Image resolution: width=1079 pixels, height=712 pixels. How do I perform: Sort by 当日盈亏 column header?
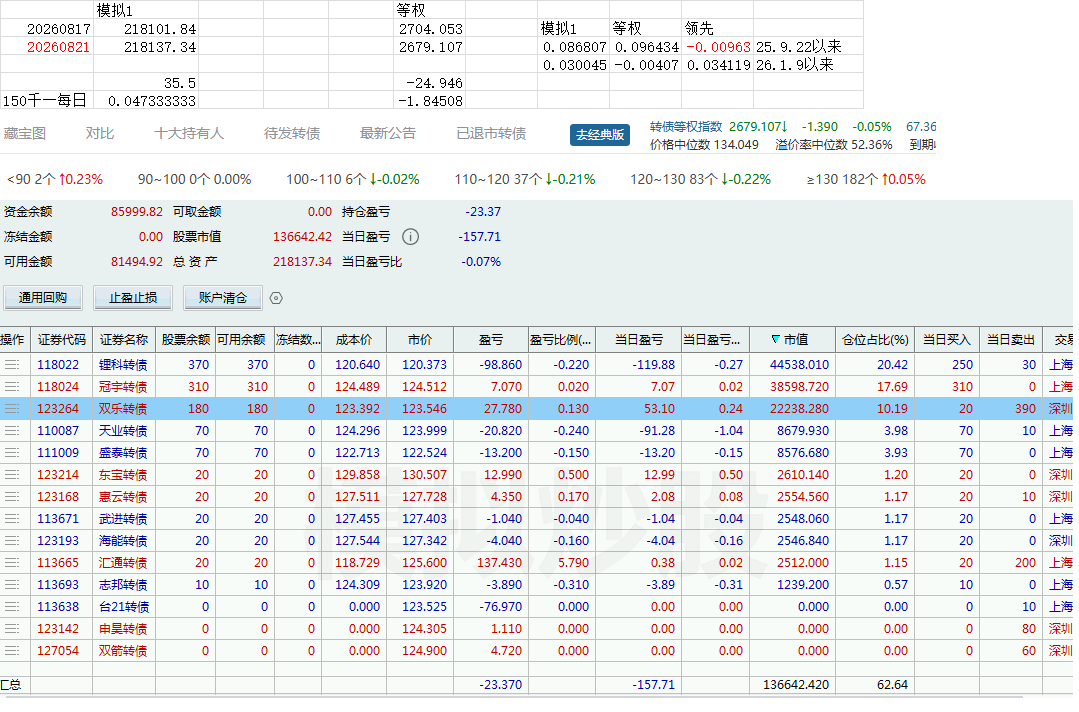[x=639, y=340]
